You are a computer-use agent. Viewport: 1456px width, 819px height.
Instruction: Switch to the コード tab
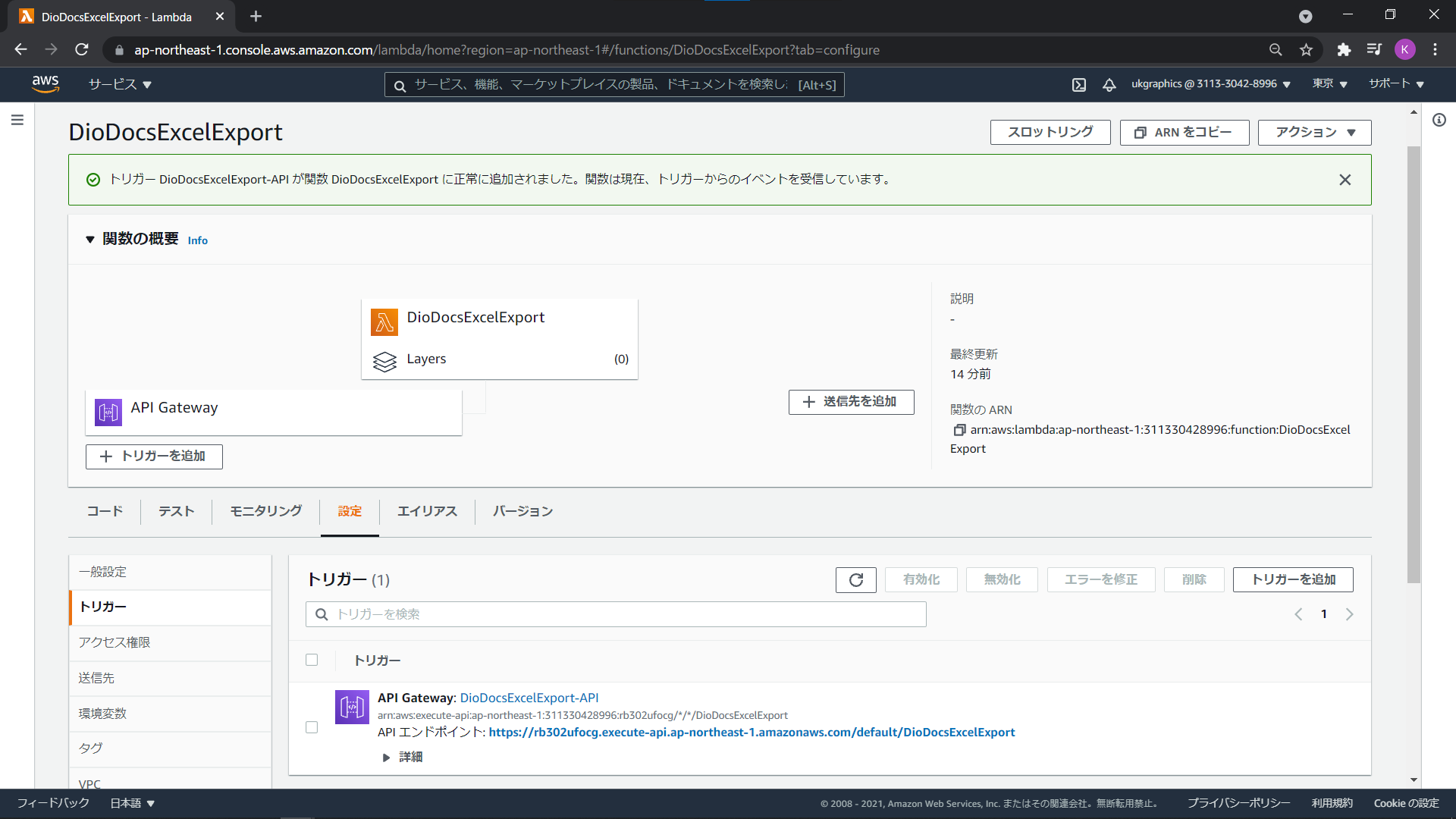coord(105,512)
